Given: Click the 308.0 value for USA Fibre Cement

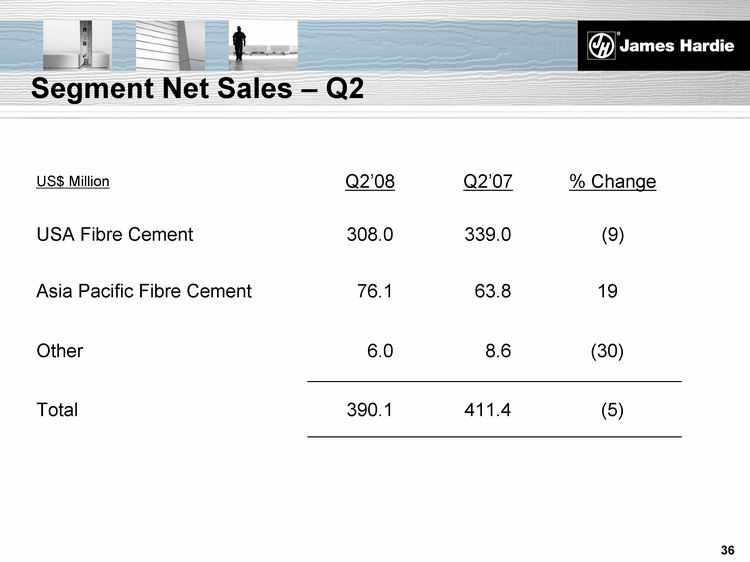Looking at the screenshot, I should 370,235.
